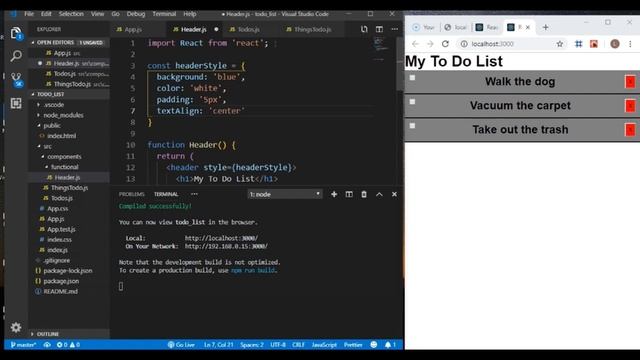This screenshot has width=640, height=360.
Task: Click the grid extension icon in Chrome
Action: [x=578, y=44]
